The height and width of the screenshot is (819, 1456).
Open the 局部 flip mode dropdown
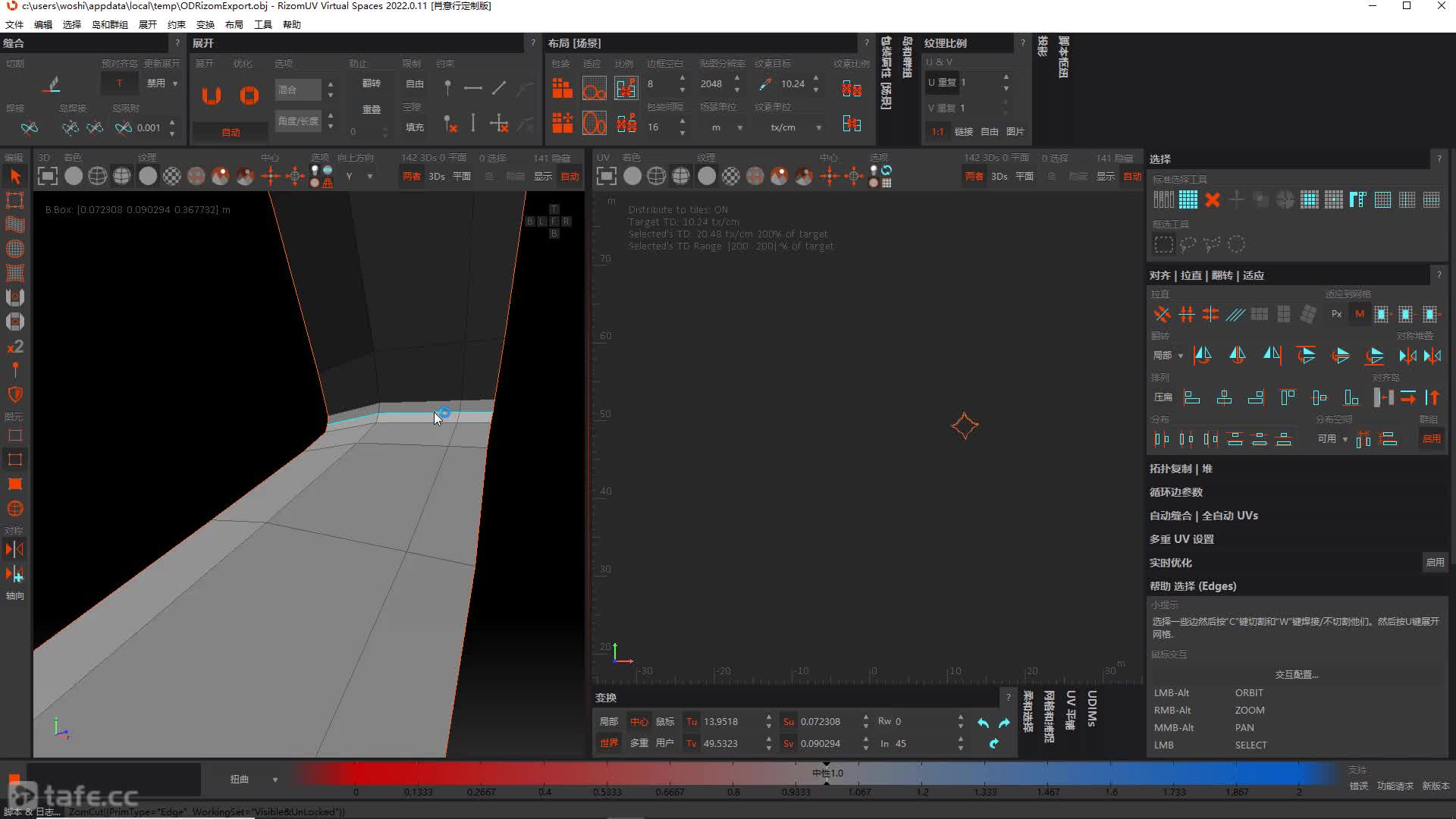pos(1167,356)
